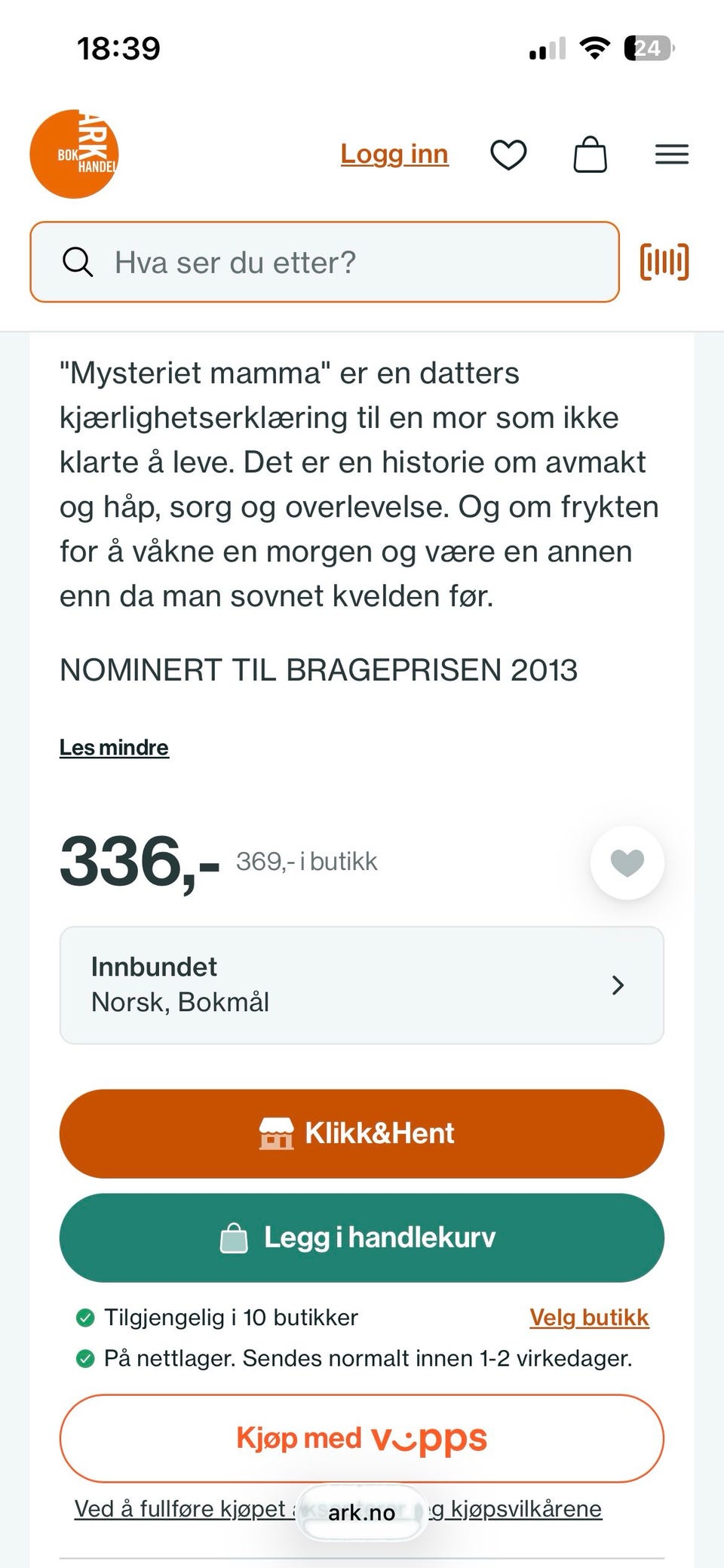The width and height of the screenshot is (724, 1568).
Task: Open the ARK Bokhandel home logo
Action: pyautogui.click(x=73, y=153)
